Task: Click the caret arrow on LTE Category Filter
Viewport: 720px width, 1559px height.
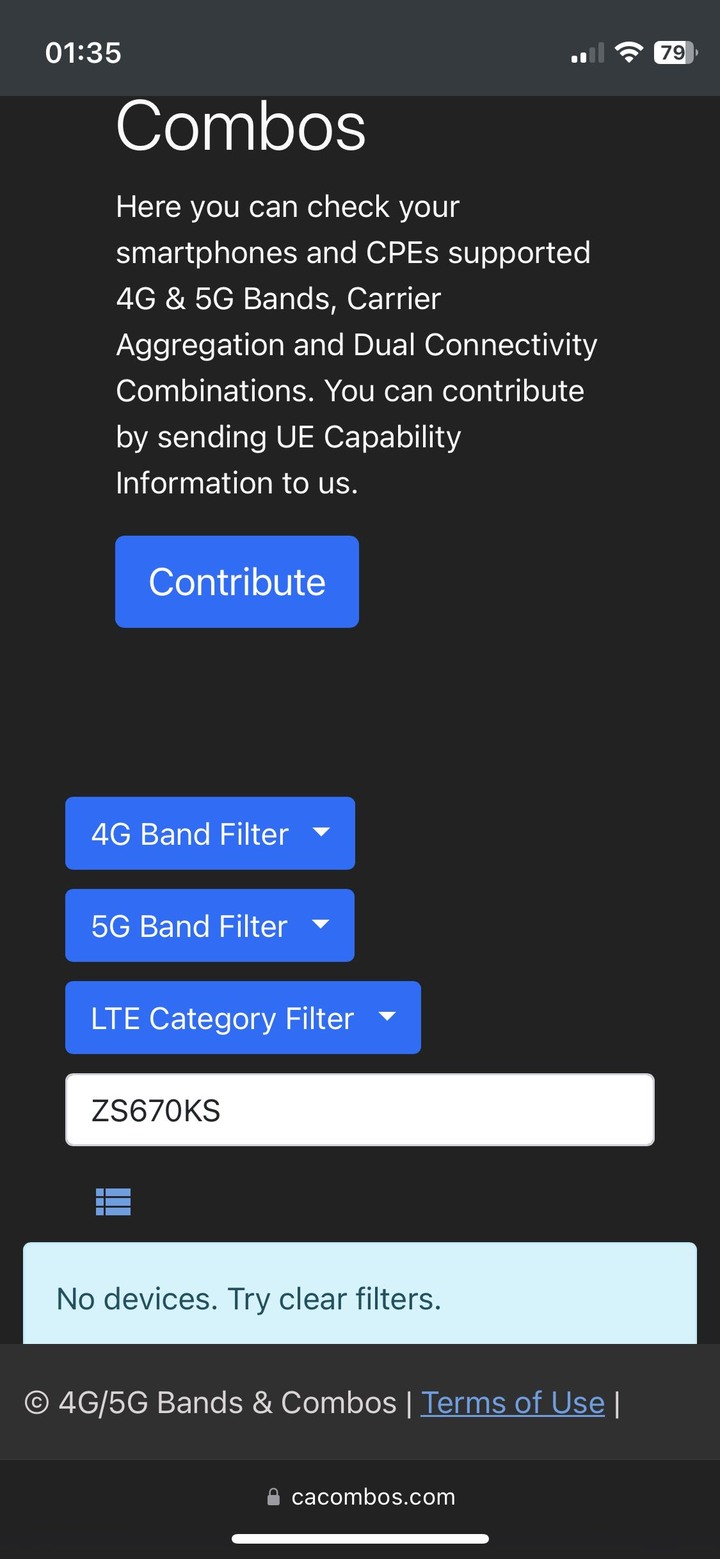Action: coord(387,1017)
